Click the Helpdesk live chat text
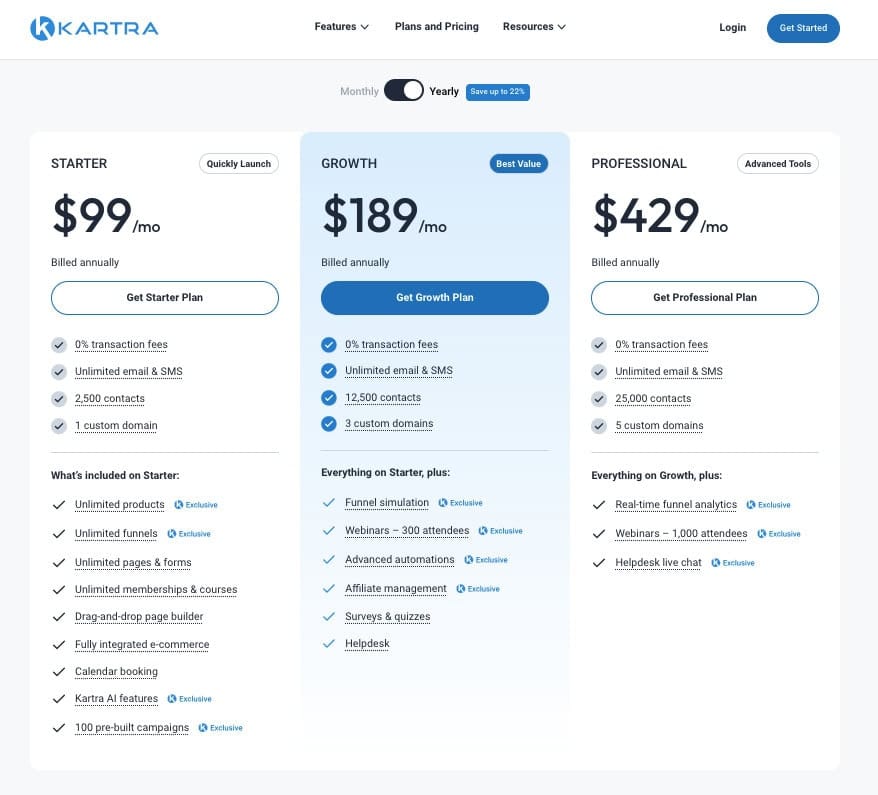878x795 pixels. (x=658, y=563)
